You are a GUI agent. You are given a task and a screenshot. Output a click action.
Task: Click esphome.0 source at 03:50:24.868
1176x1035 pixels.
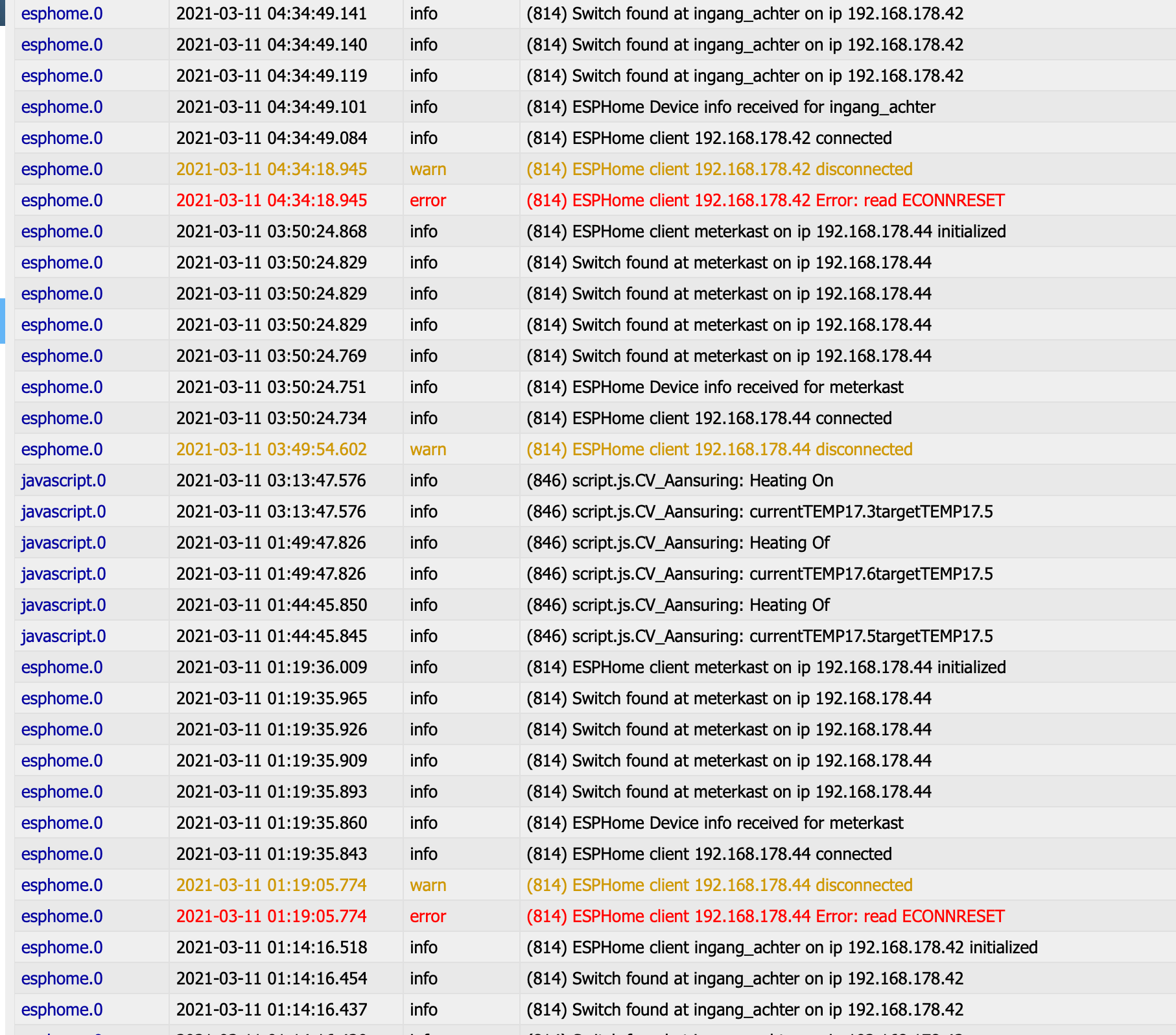pos(62,232)
